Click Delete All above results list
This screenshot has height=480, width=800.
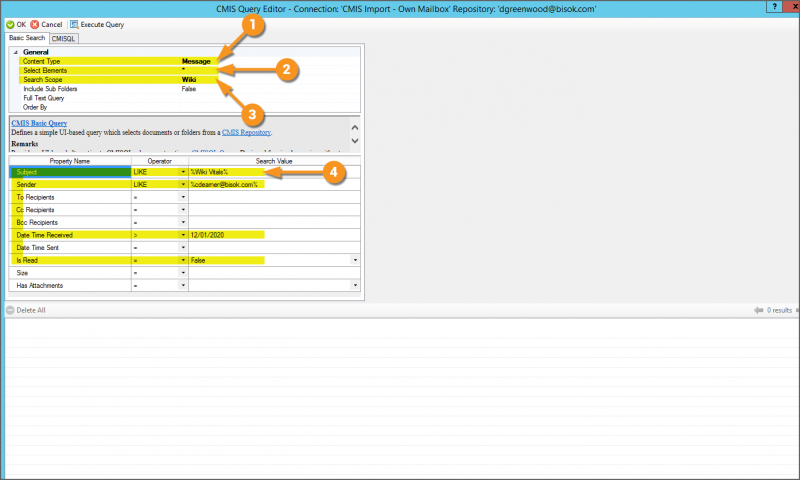[26, 310]
